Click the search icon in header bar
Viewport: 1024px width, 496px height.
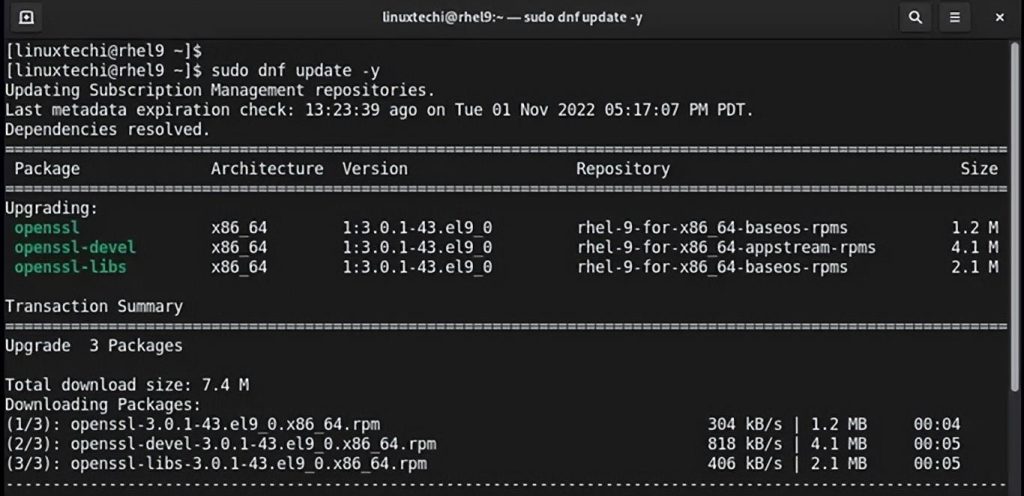tap(915, 18)
